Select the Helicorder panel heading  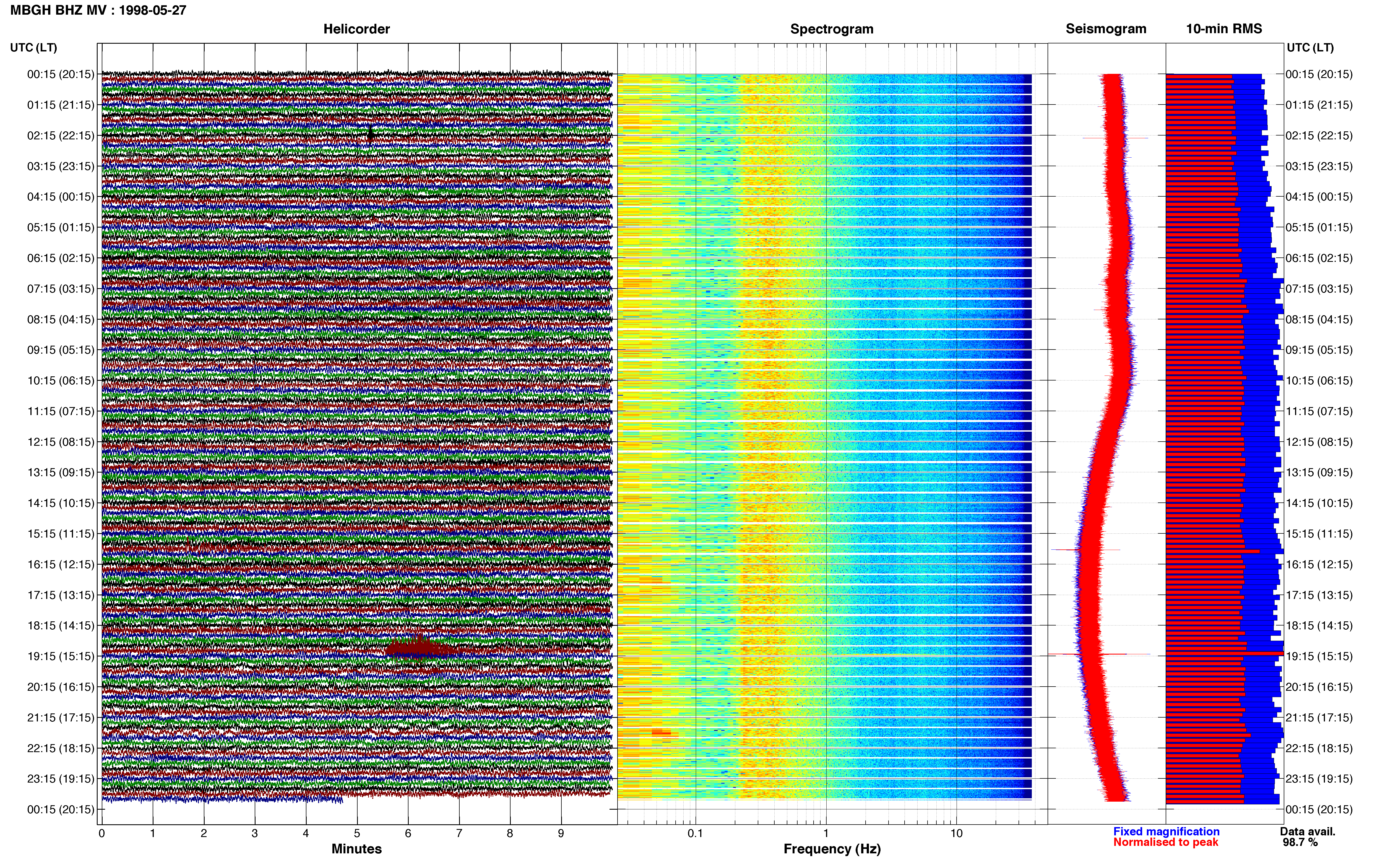356,29
